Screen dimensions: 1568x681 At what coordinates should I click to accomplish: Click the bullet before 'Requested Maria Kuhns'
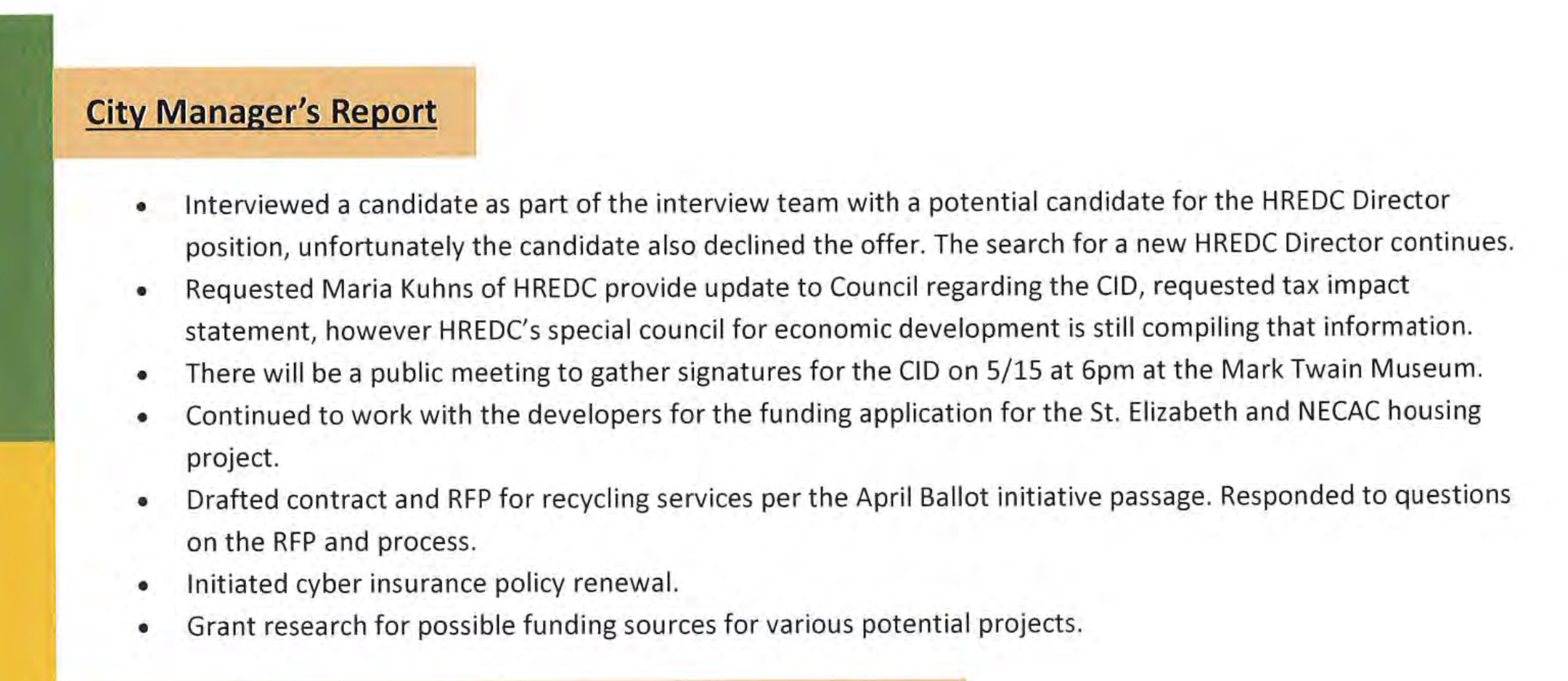click(x=142, y=291)
